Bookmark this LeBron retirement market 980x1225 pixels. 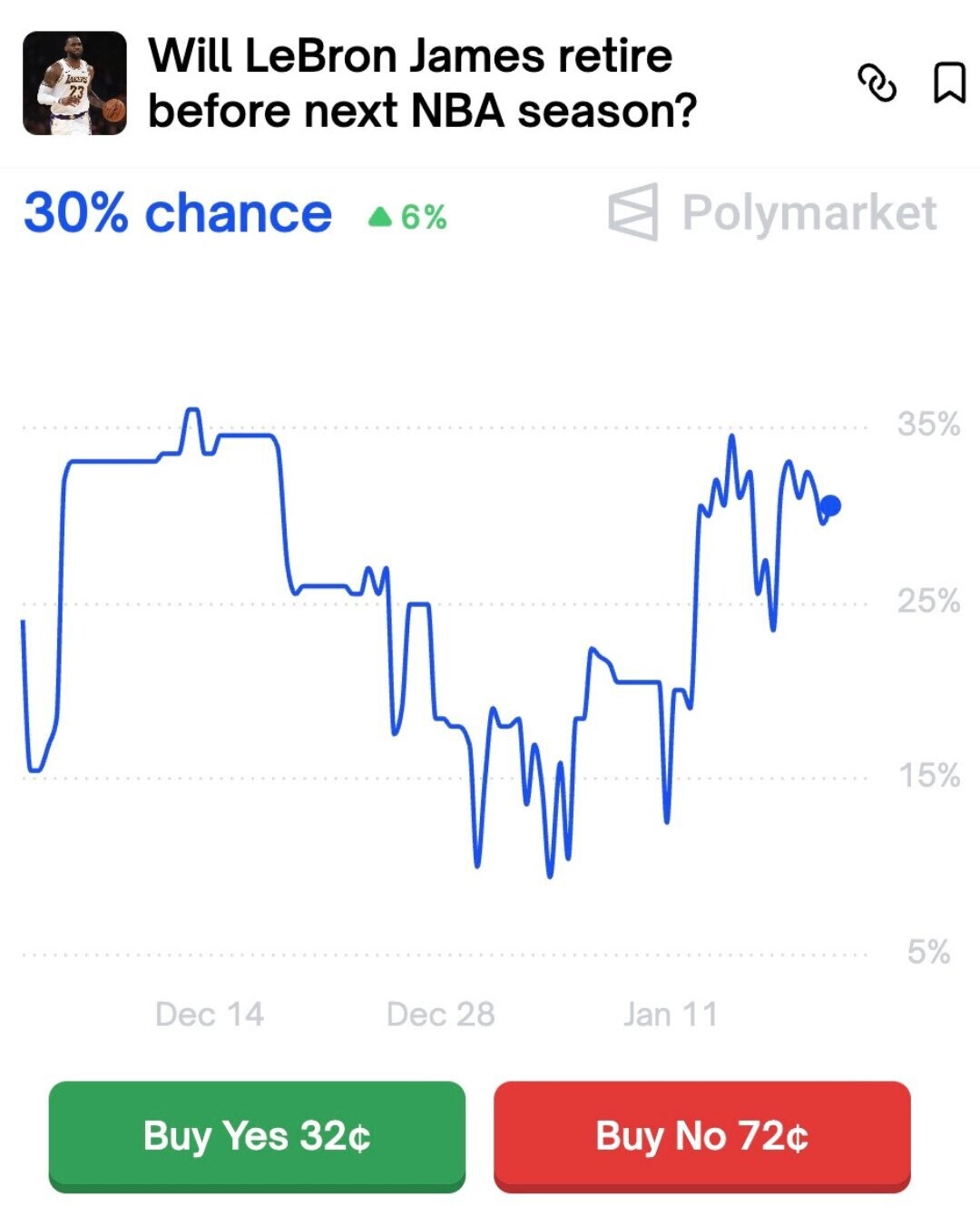[949, 83]
